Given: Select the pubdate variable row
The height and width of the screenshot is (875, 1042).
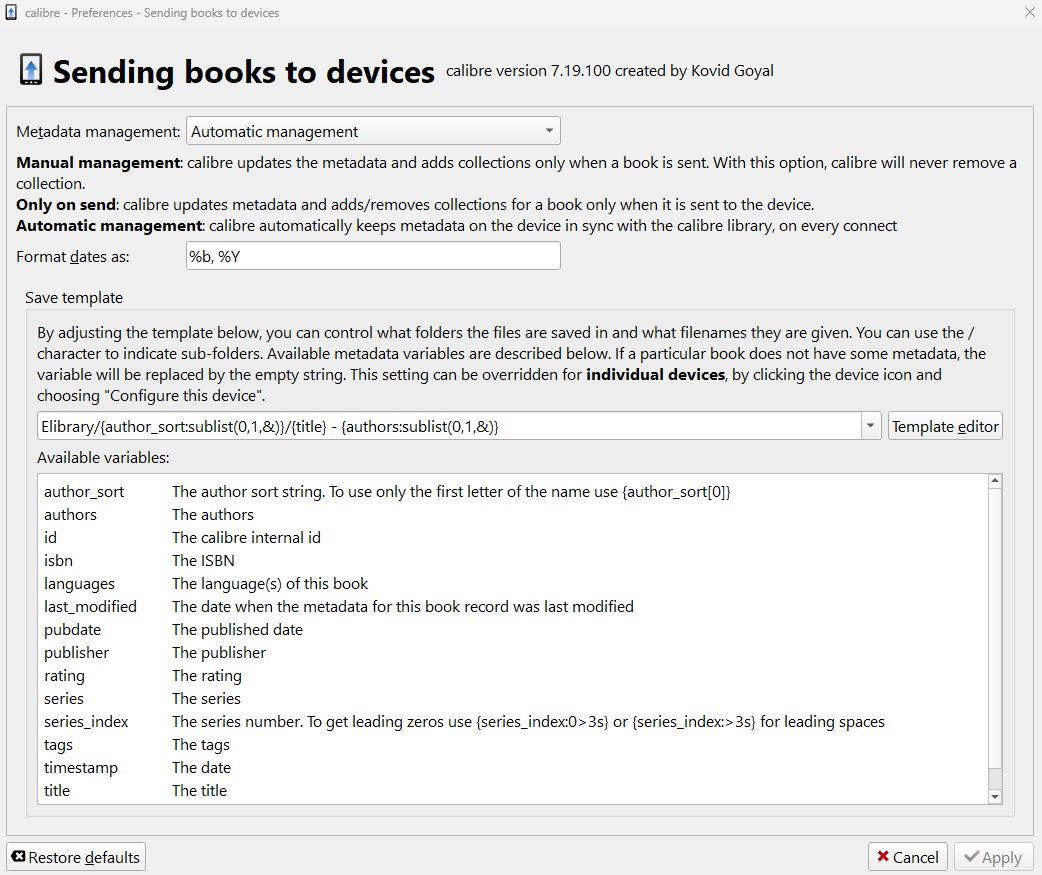Looking at the screenshot, I should click(72, 630).
